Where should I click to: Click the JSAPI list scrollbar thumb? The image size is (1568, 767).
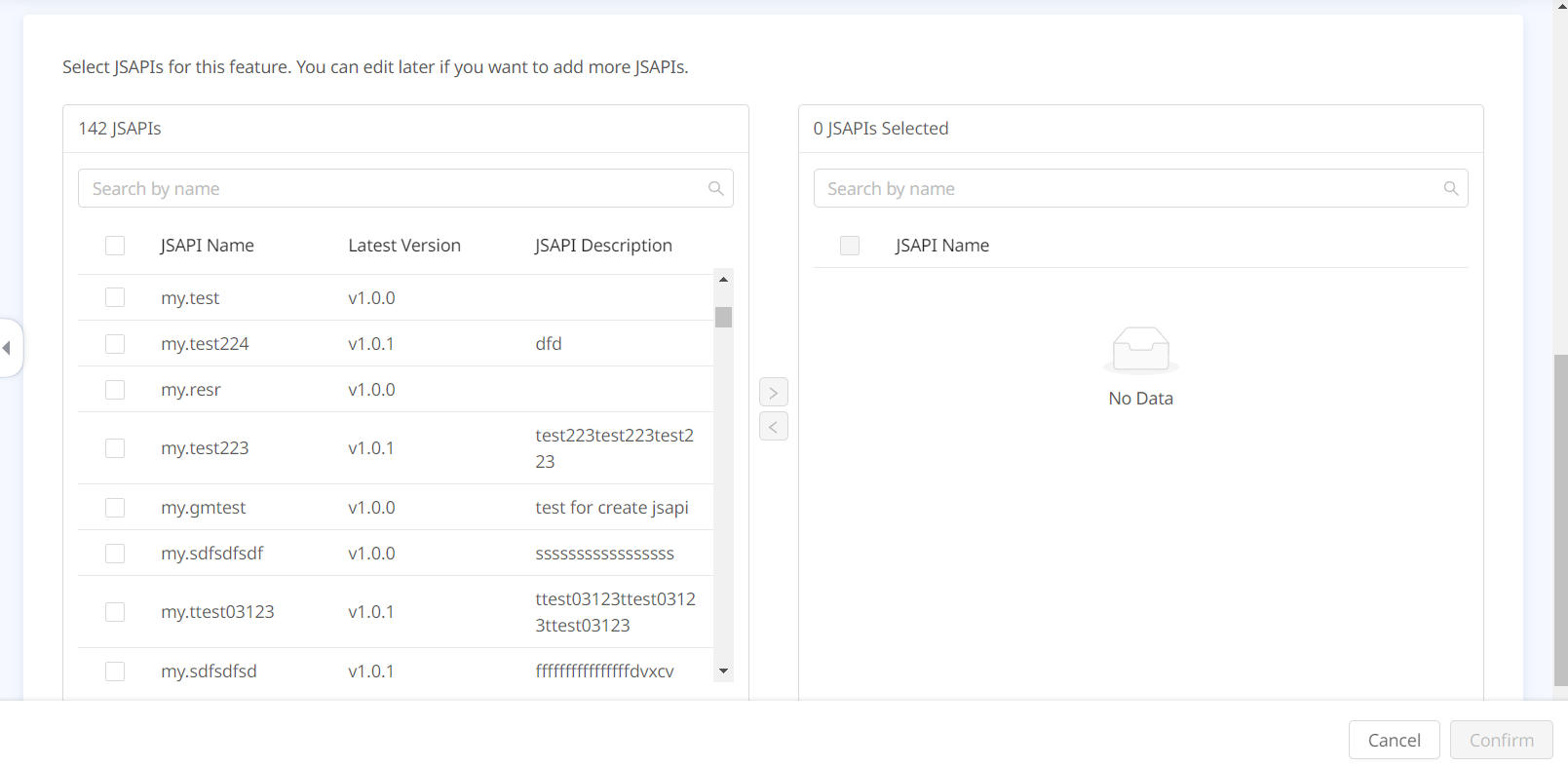723,318
